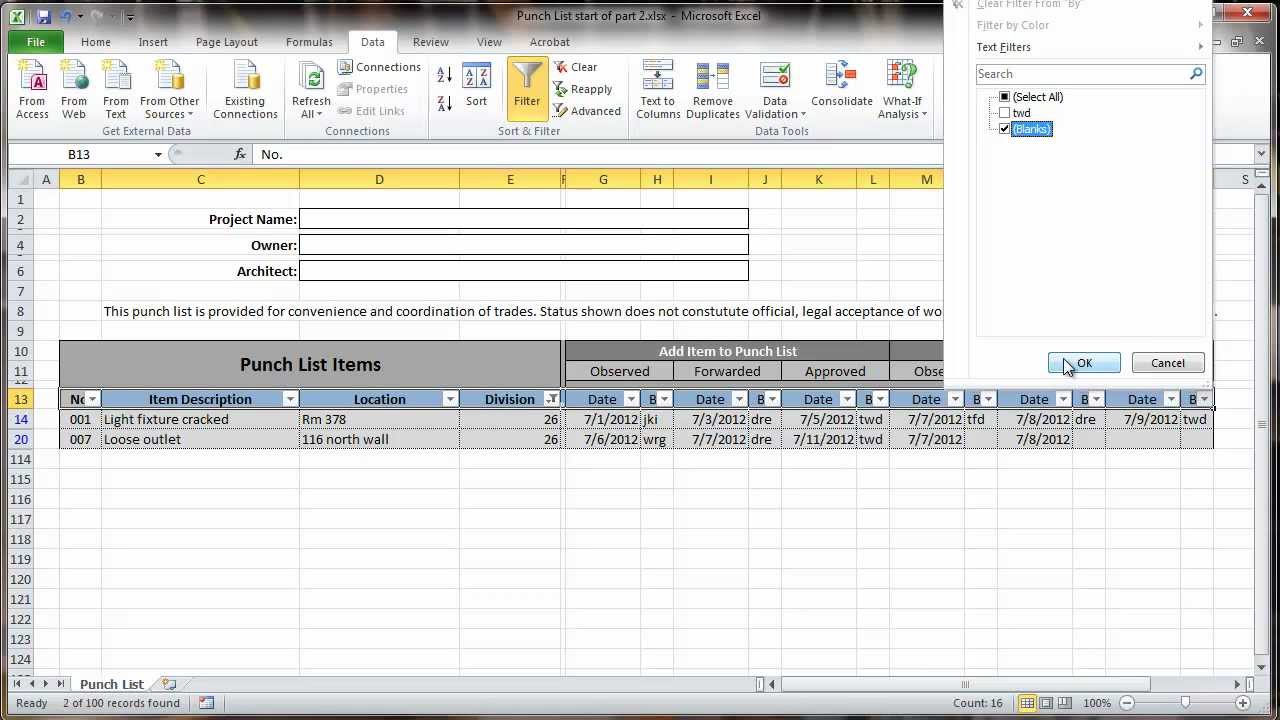This screenshot has height=720, width=1280.
Task: Open Existing Connections
Action: tap(245, 90)
